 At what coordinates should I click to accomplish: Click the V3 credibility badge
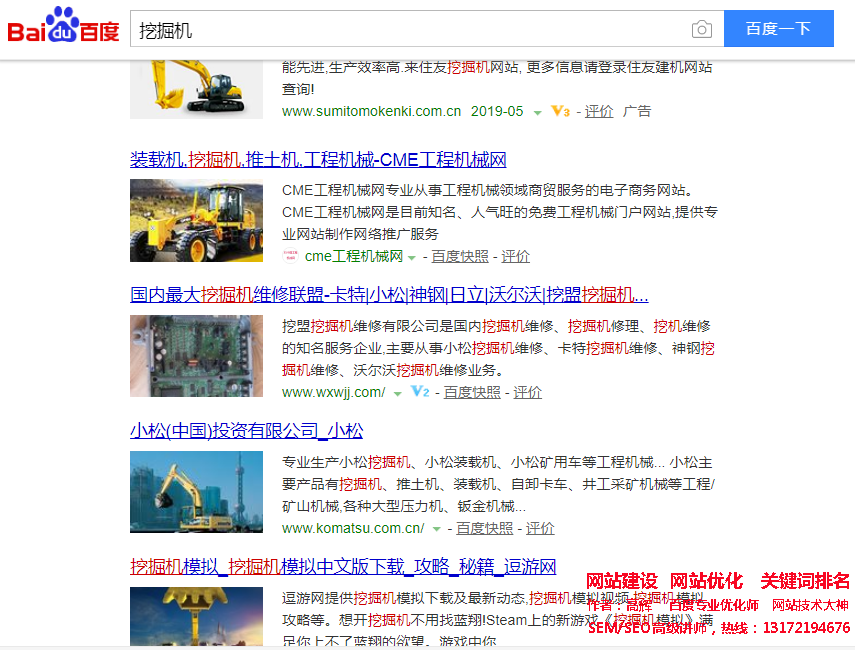(x=560, y=112)
